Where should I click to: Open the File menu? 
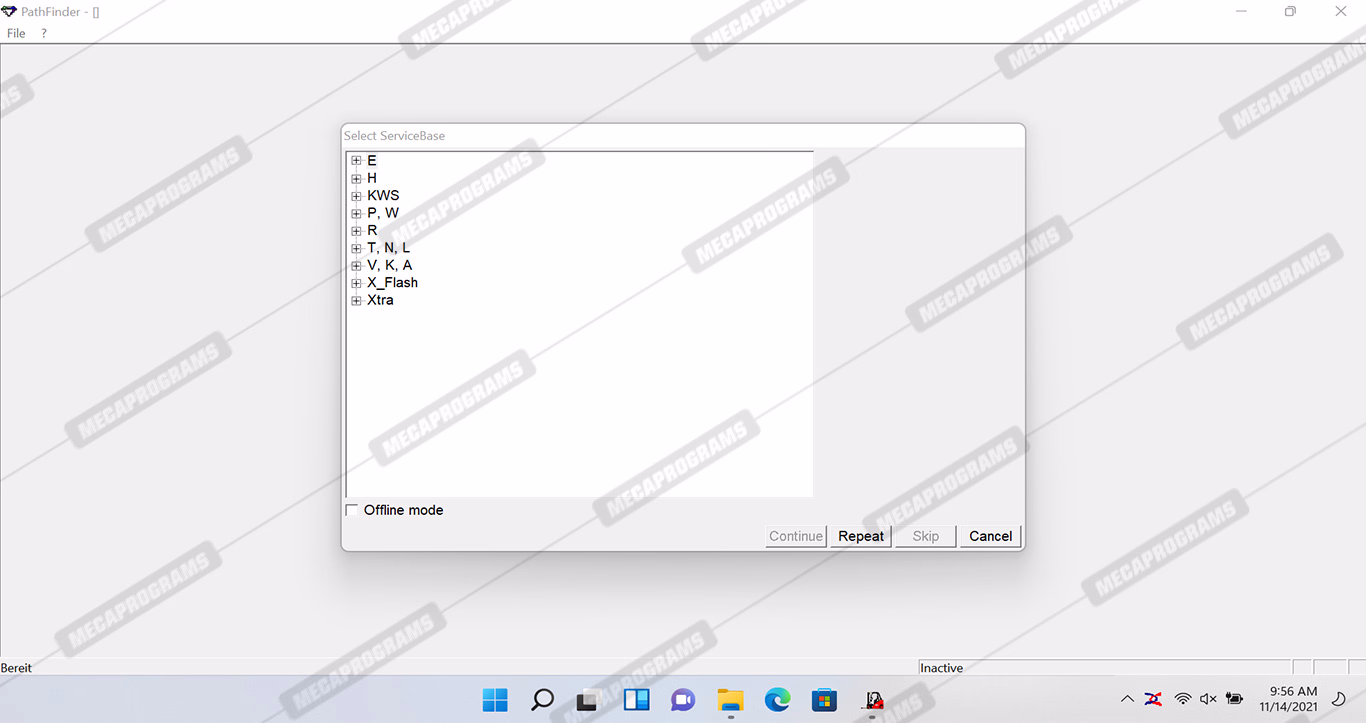point(16,33)
